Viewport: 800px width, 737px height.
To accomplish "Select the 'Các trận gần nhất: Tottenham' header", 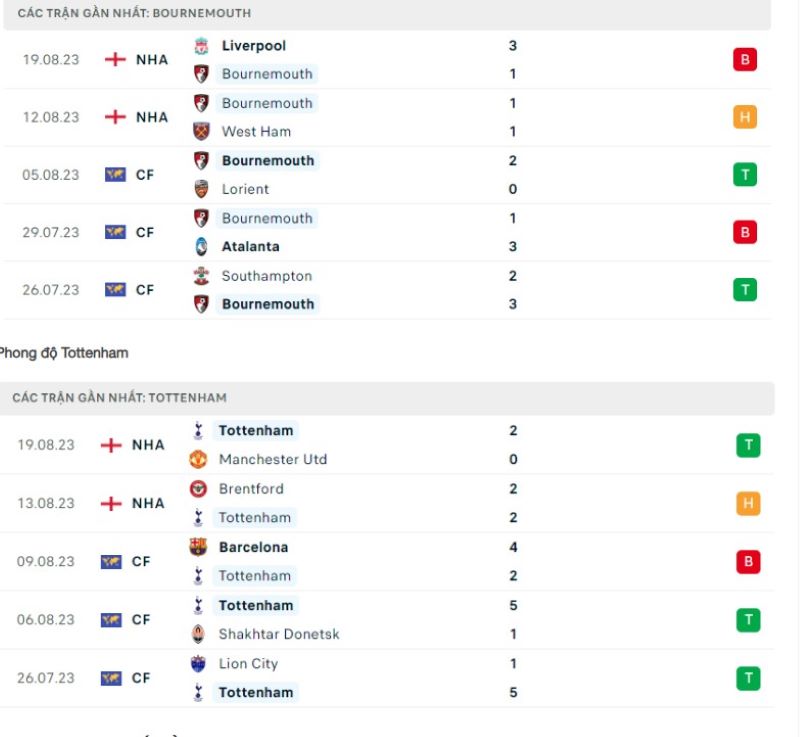I will (120, 398).
